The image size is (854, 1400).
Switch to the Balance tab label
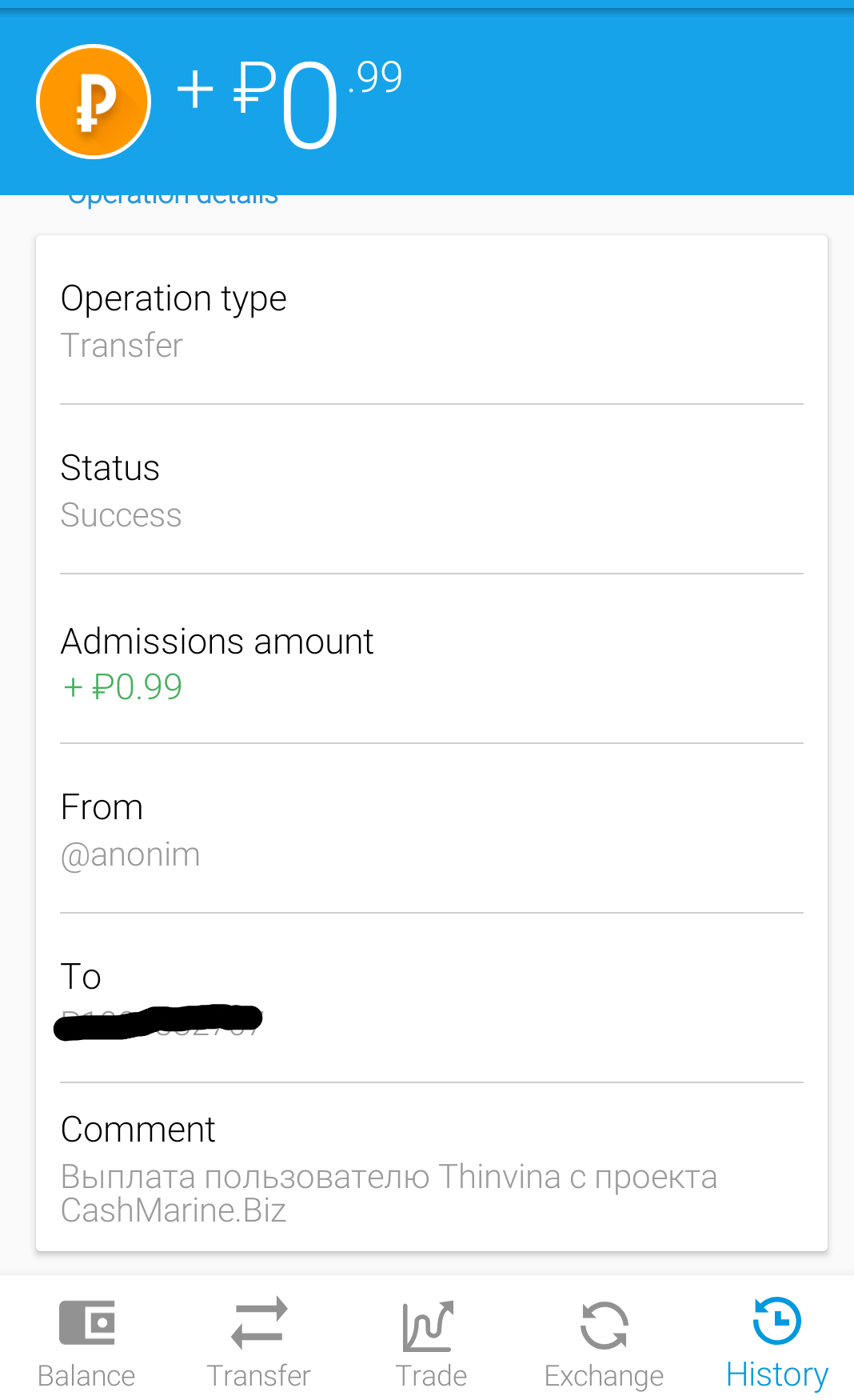point(86,1376)
